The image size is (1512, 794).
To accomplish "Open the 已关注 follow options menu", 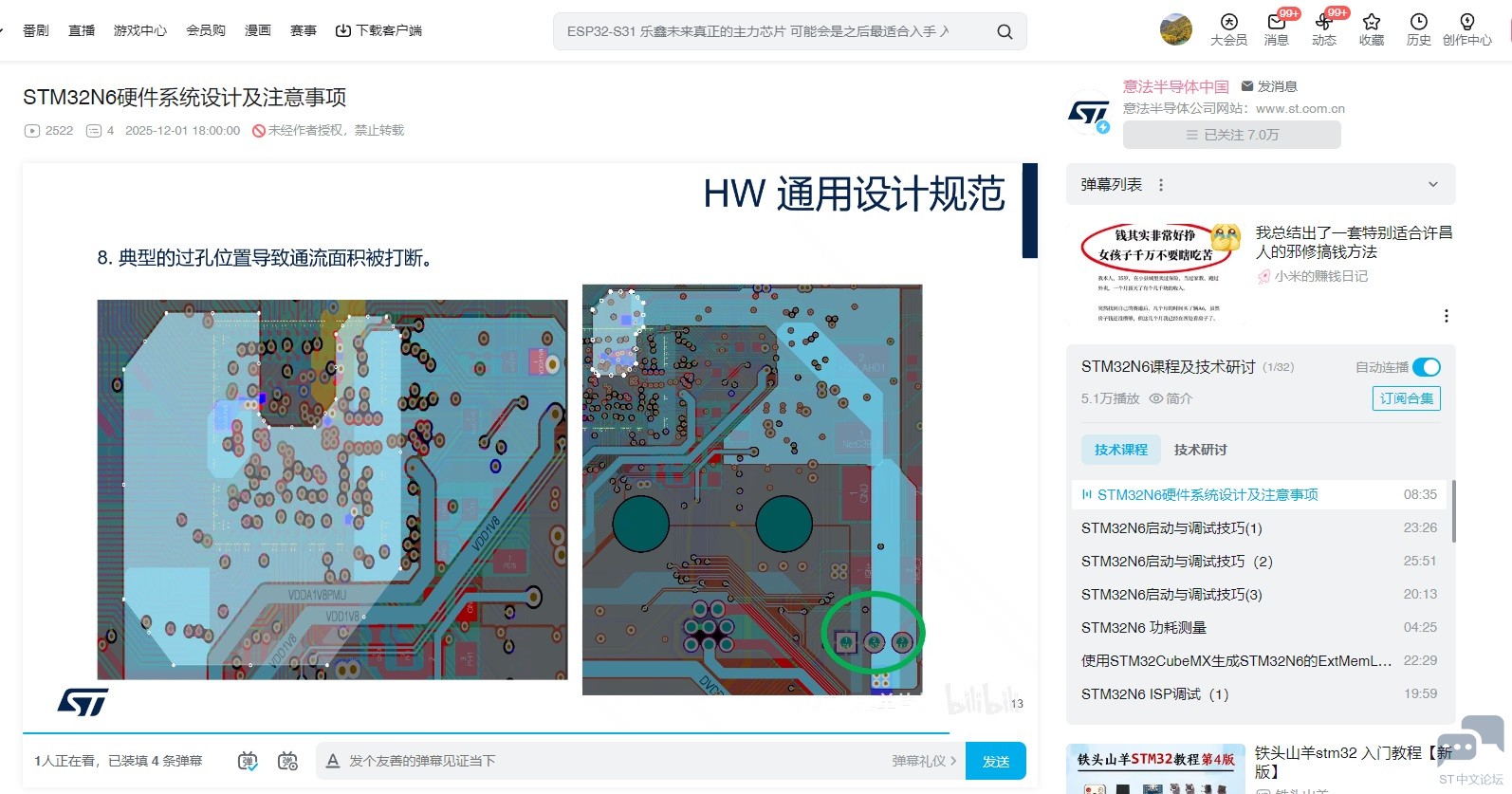I will coord(1231,135).
